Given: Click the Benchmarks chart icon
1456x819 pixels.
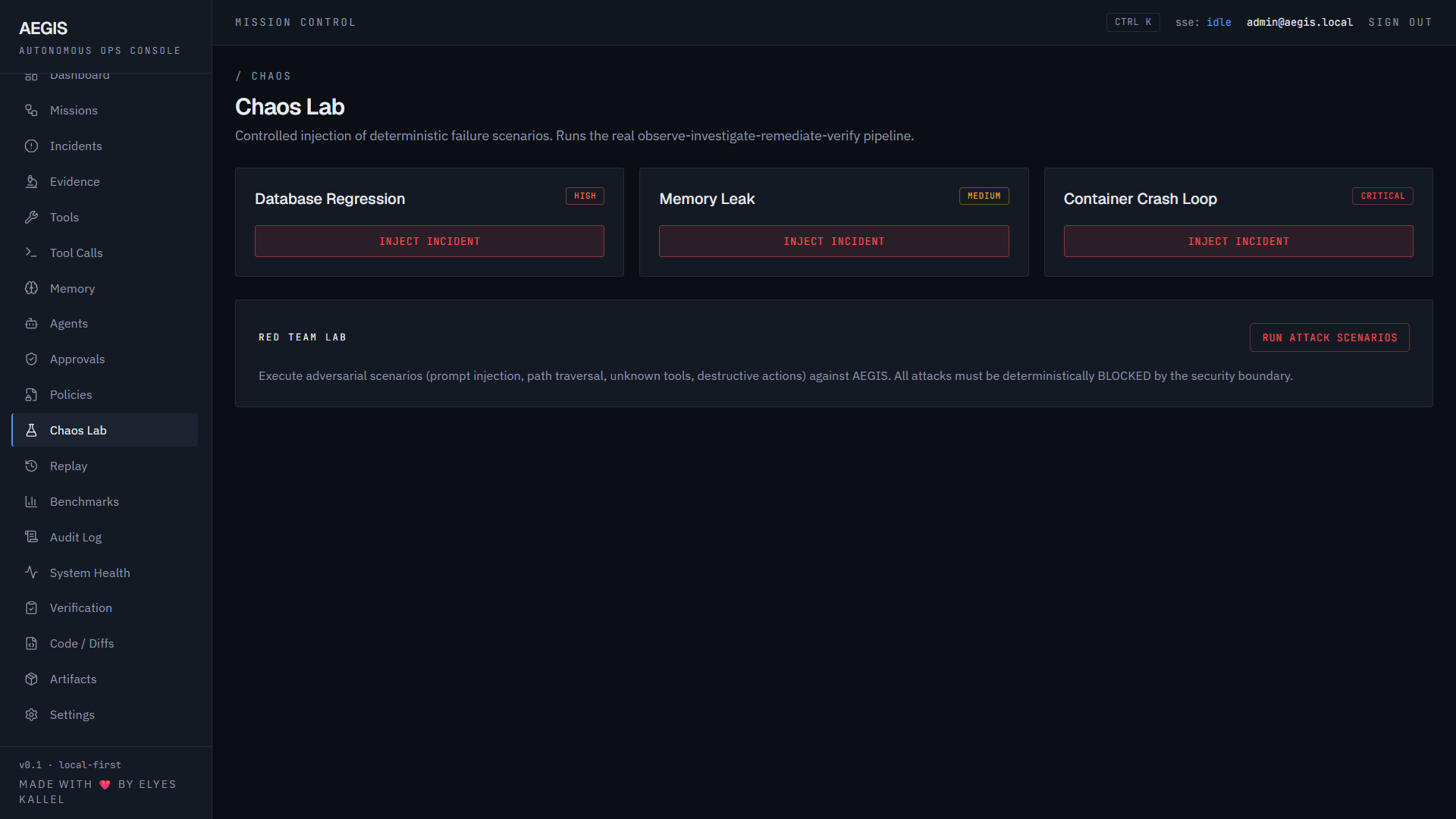Looking at the screenshot, I should pos(31,502).
